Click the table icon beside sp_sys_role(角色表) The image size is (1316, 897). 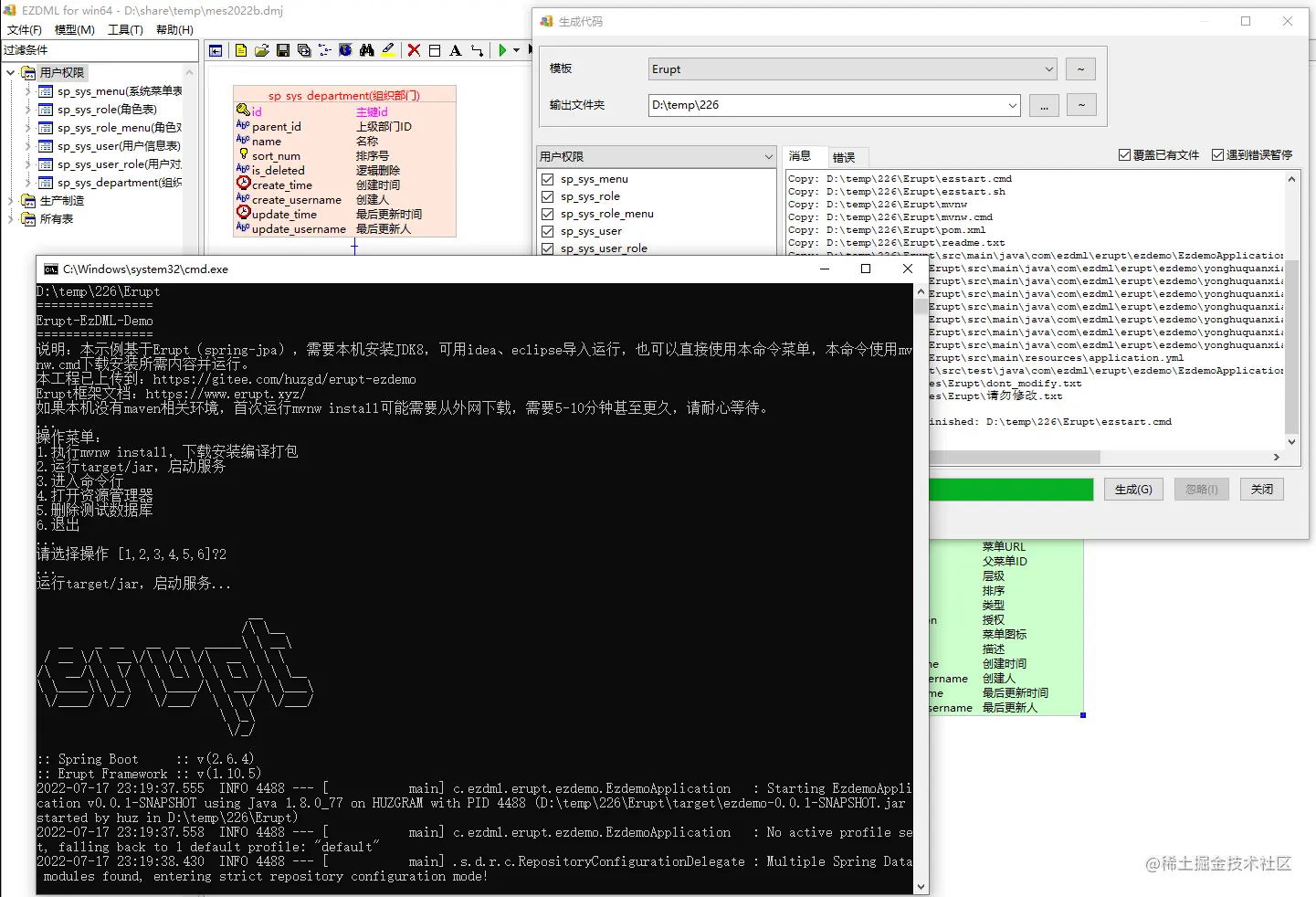pyautogui.click(x=46, y=110)
